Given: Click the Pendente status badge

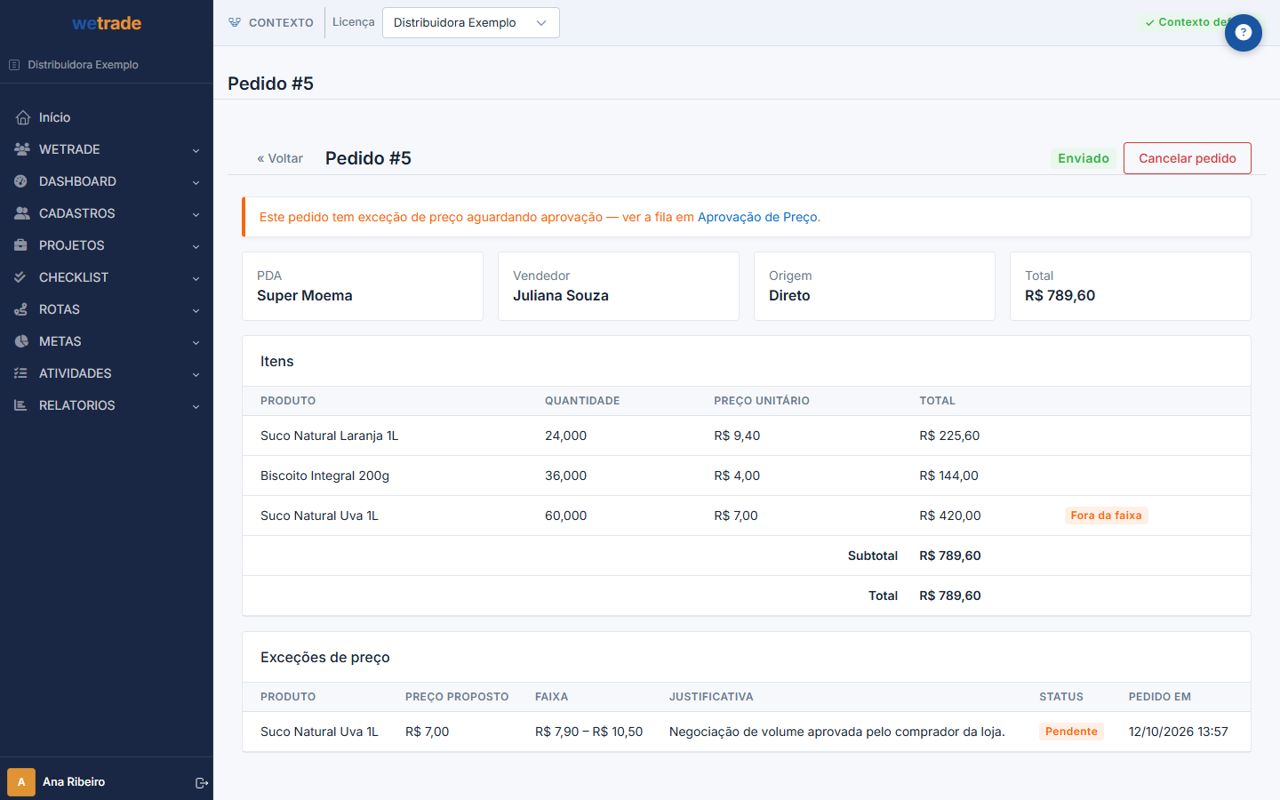Looking at the screenshot, I should (1071, 732).
